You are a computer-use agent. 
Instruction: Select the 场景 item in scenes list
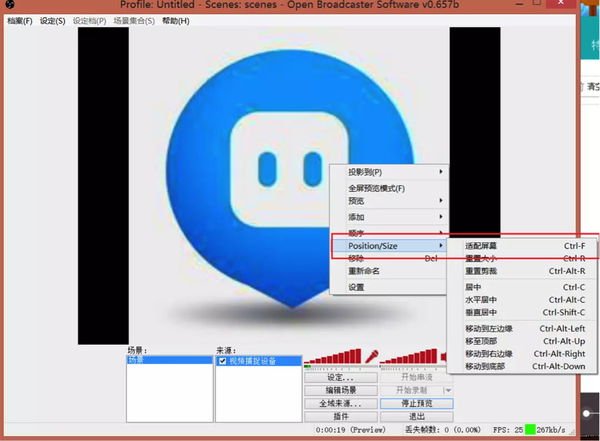click(170, 360)
